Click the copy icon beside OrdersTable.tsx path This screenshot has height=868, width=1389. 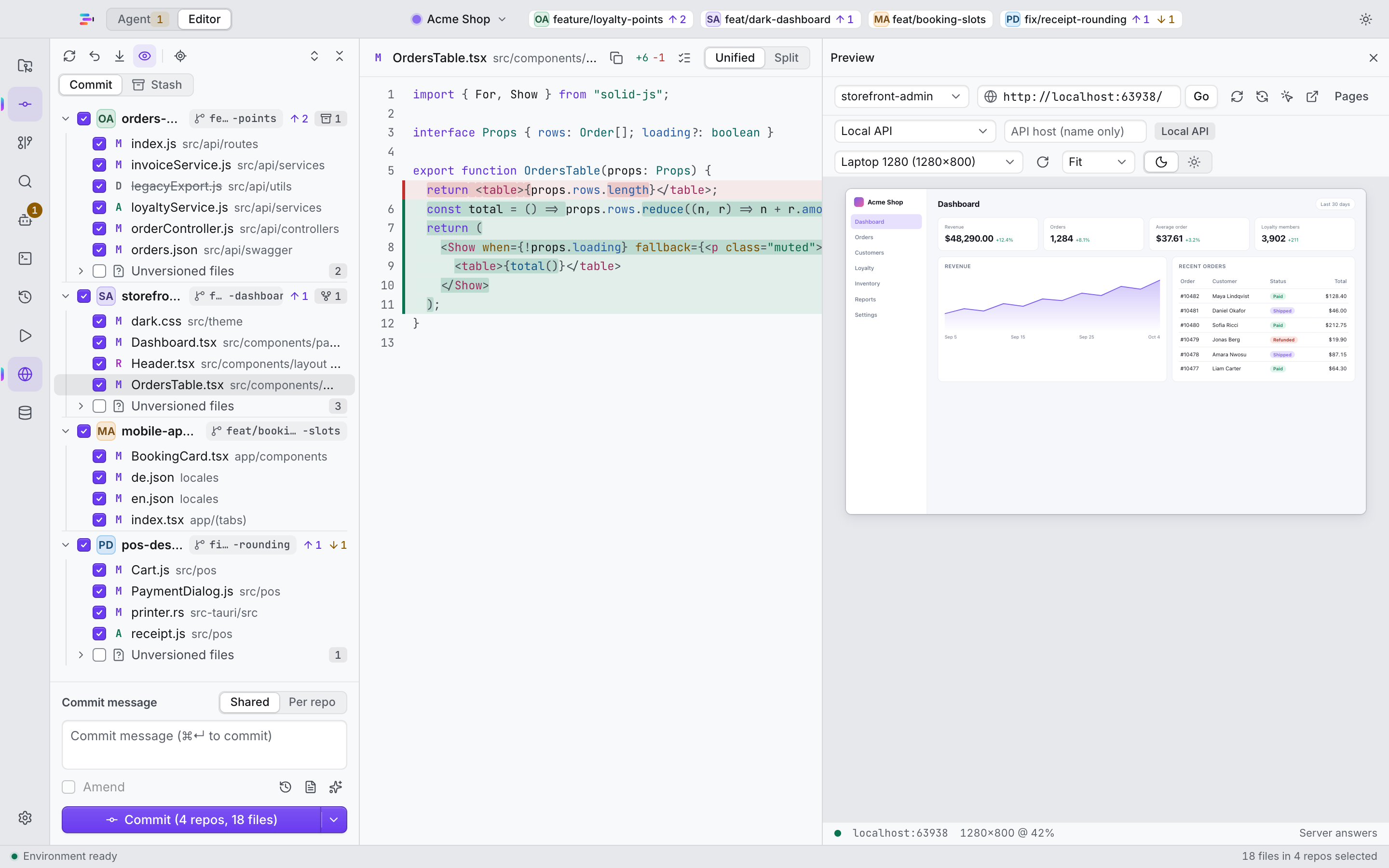[616, 58]
